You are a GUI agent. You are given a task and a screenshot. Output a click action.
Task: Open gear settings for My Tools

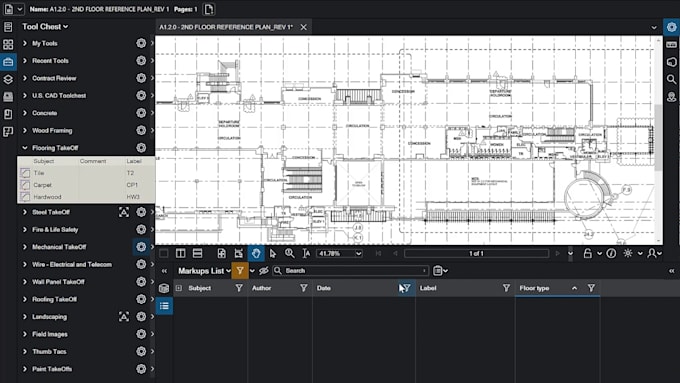click(141, 43)
